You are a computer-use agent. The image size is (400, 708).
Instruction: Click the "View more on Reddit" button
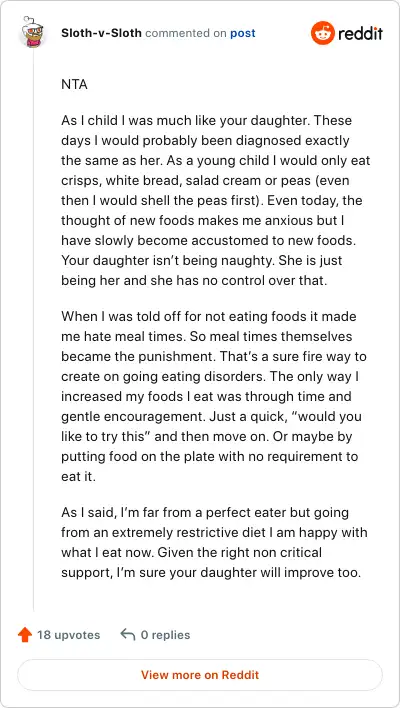point(200,675)
